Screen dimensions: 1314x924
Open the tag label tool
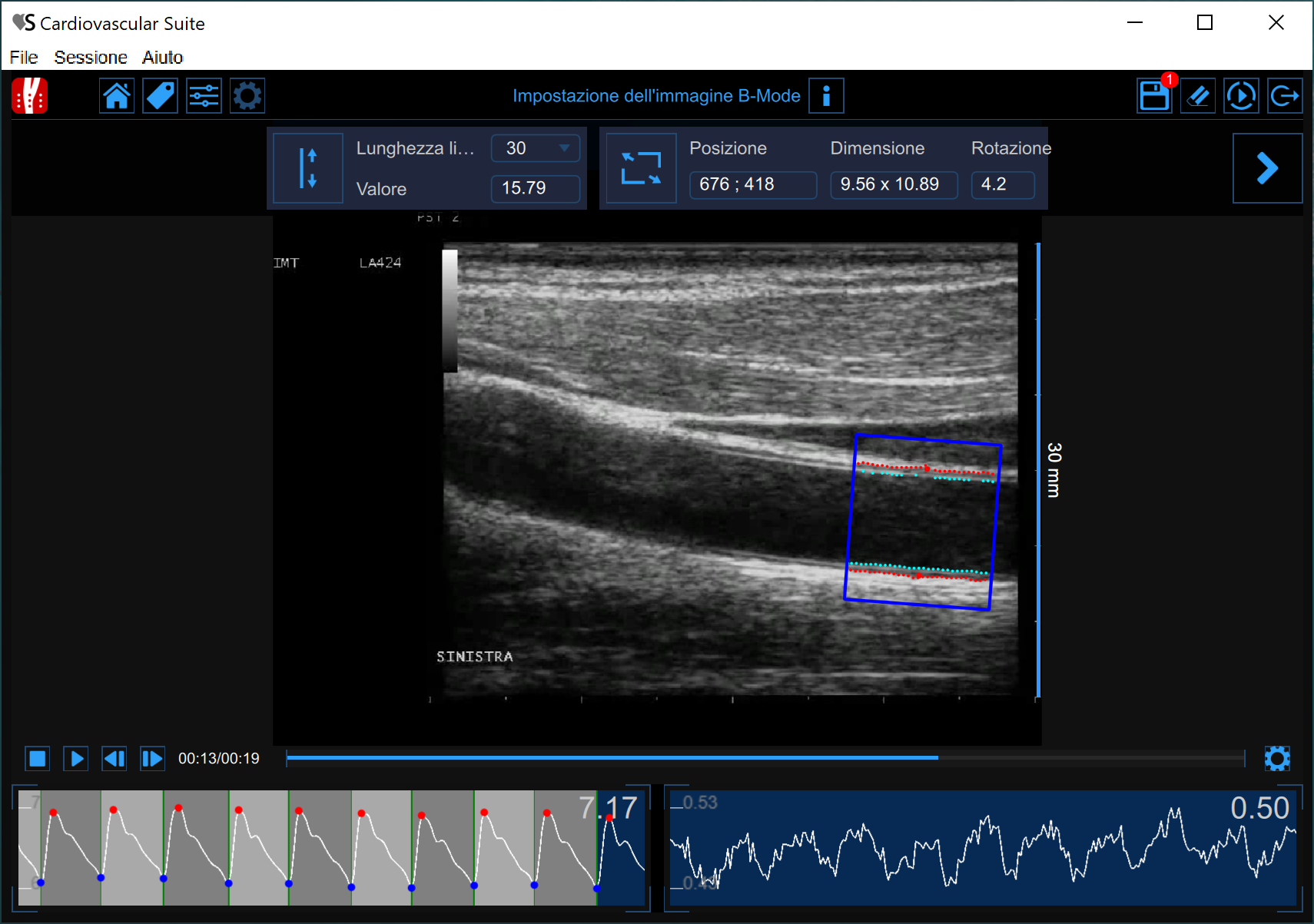coord(161,96)
